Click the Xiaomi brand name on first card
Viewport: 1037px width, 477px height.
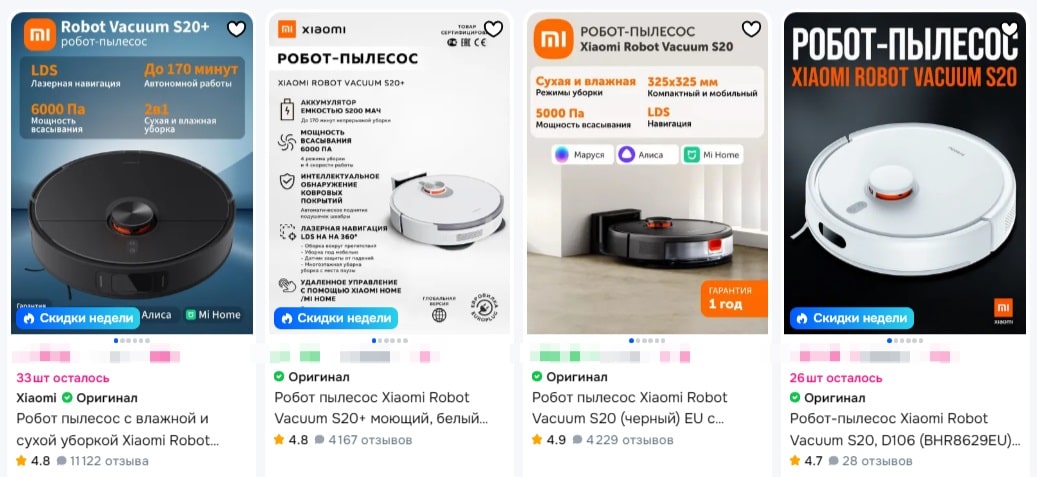(x=36, y=398)
